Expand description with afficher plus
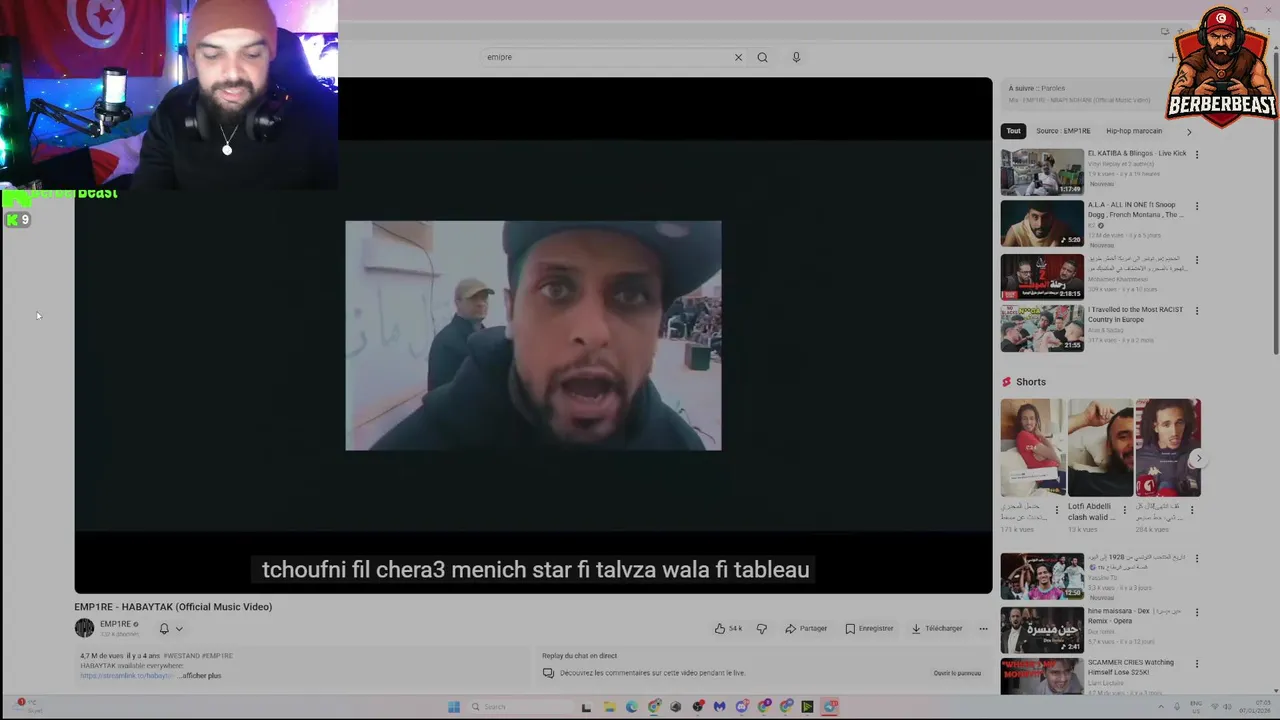Viewport: 1280px width, 720px height. point(200,676)
